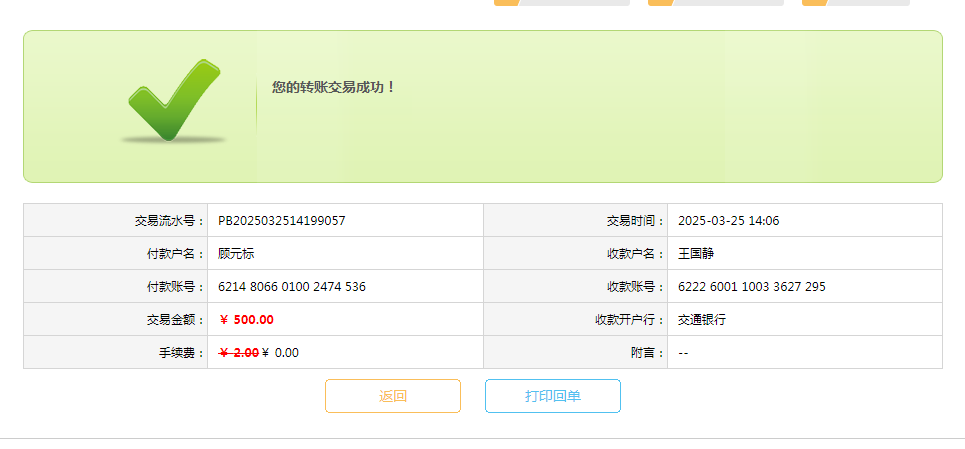Click payer name 顾元标
This screenshot has height=449, width=965.
[236, 253]
